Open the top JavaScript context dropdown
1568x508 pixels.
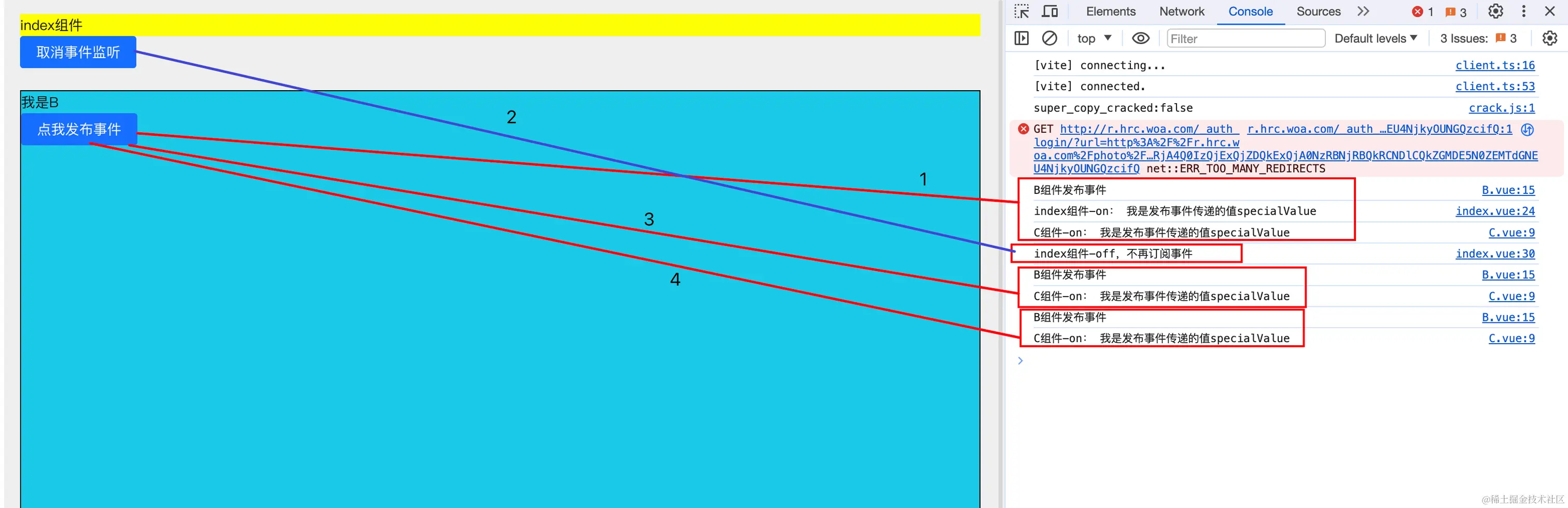click(1094, 38)
